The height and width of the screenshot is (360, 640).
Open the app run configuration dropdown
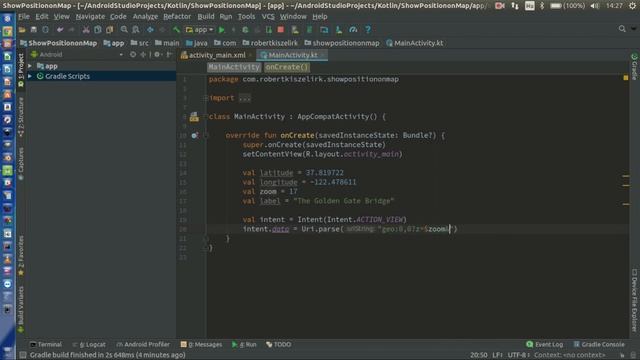(199, 30)
